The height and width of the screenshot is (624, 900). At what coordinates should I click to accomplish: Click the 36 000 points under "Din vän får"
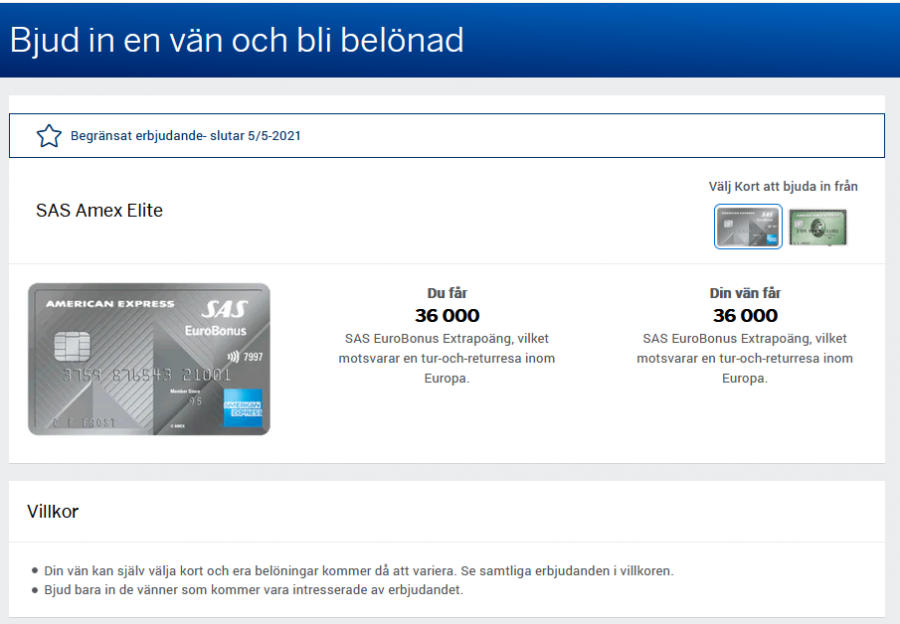coord(745,316)
